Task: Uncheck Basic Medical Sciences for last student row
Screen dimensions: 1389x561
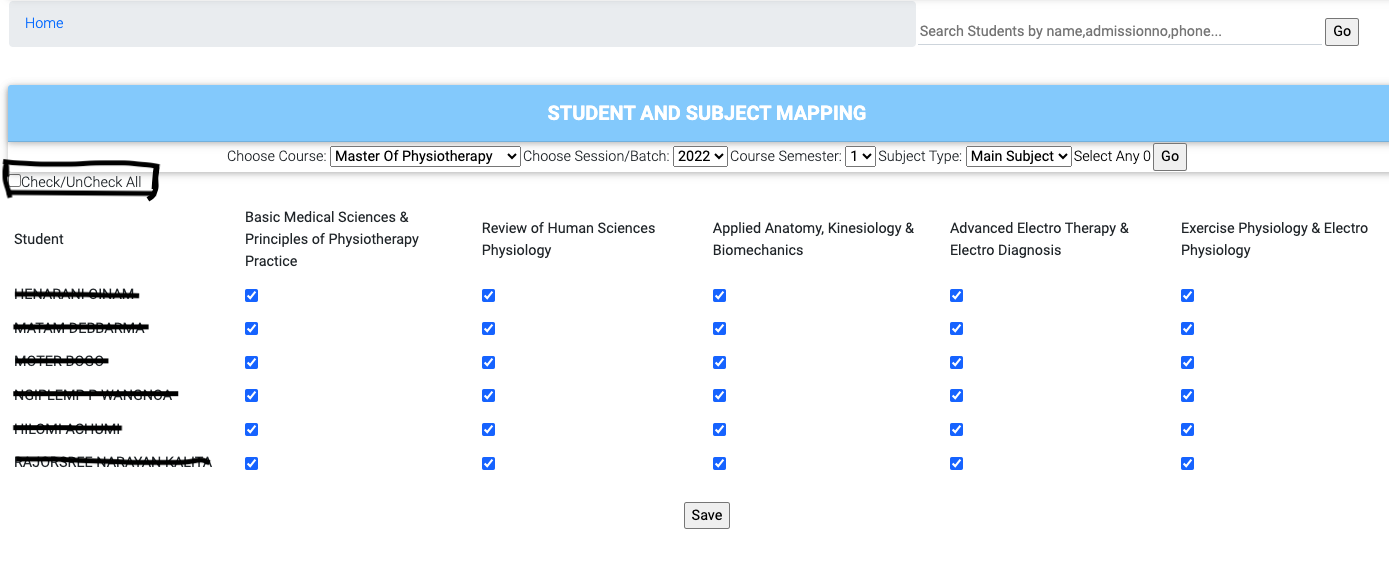Action: pos(251,463)
